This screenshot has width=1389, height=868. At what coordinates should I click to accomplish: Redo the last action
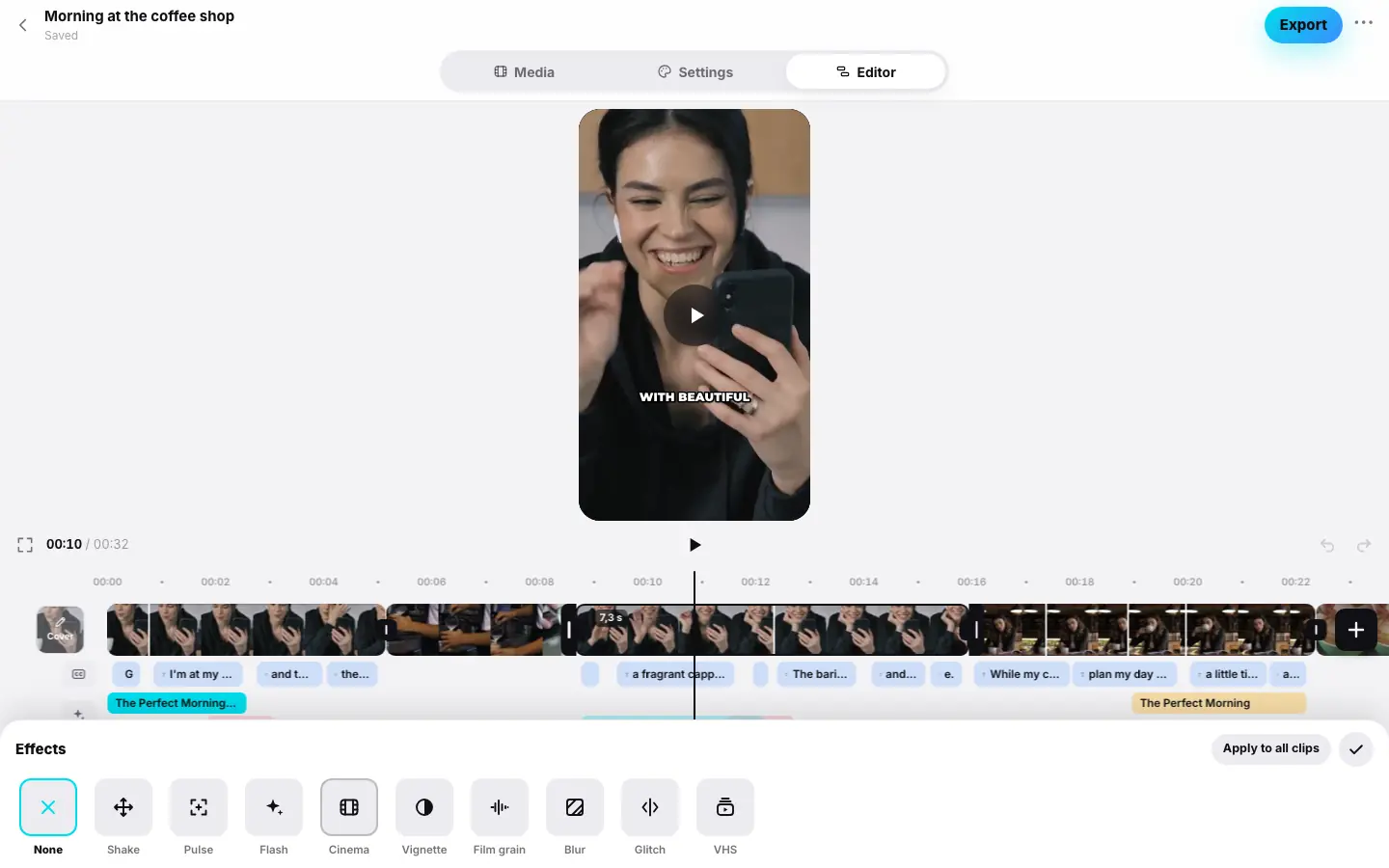tap(1364, 546)
